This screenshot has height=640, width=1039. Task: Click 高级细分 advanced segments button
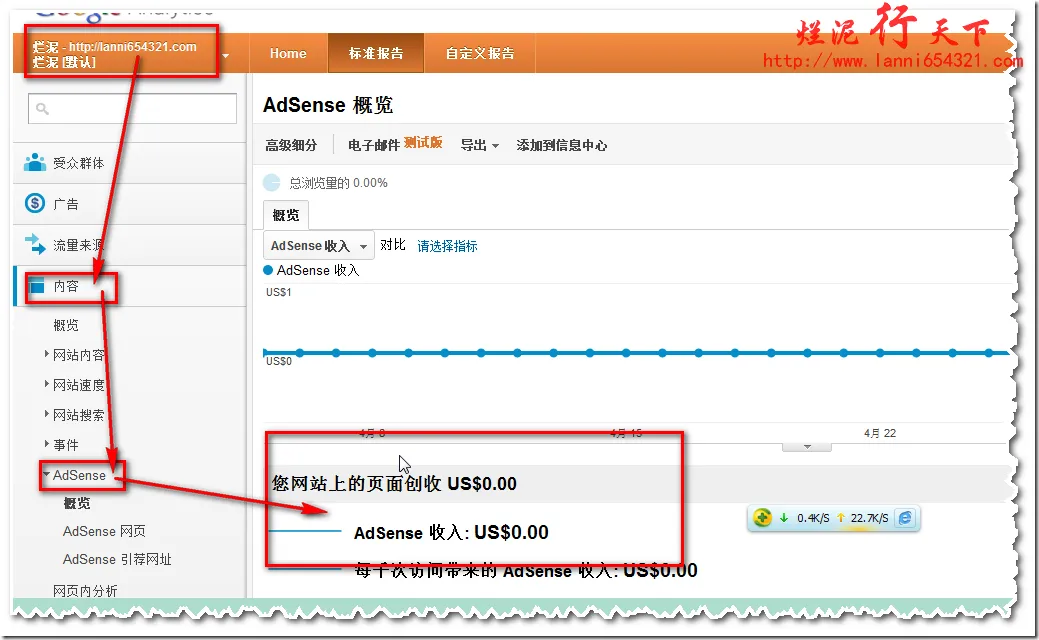tap(291, 145)
